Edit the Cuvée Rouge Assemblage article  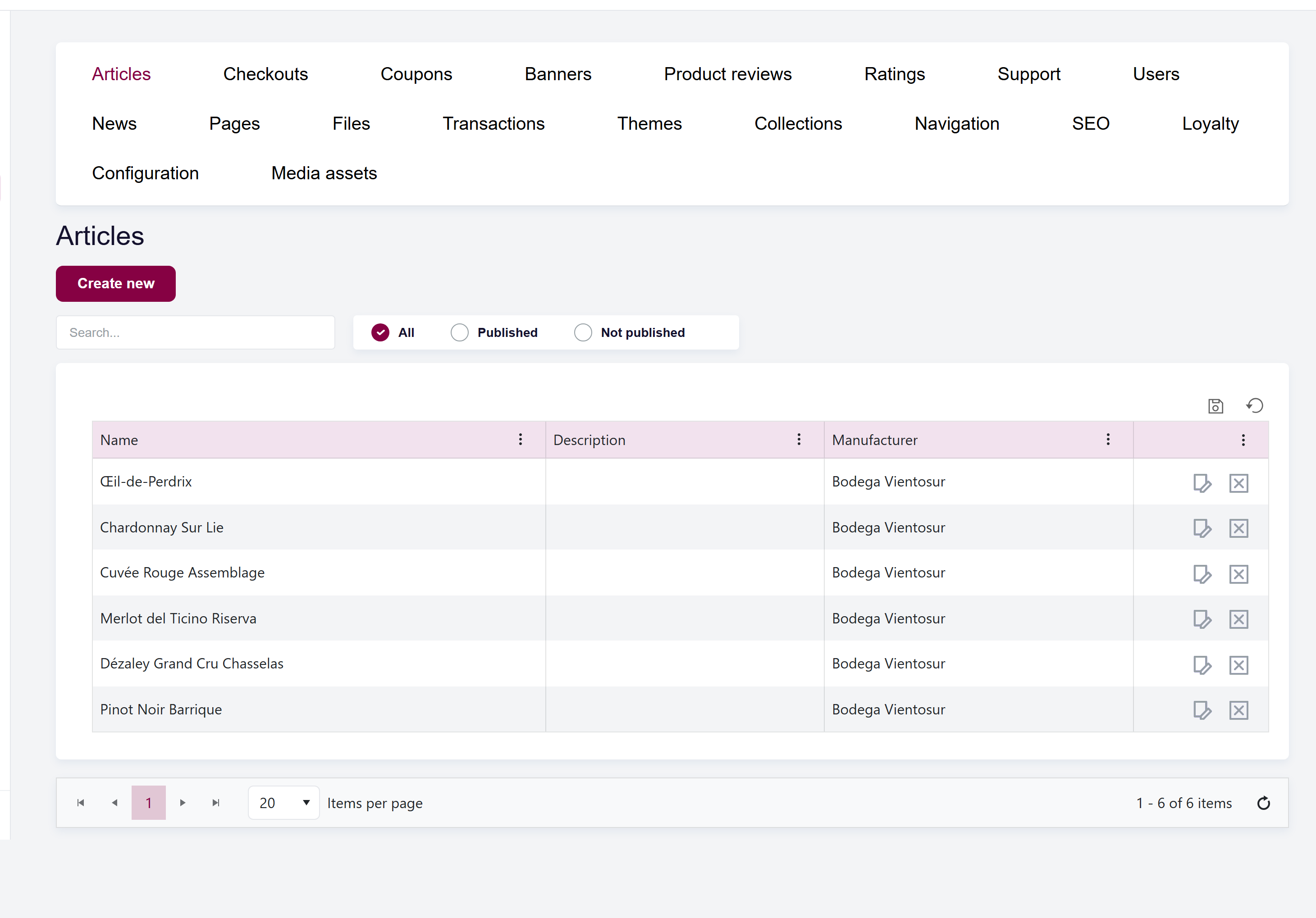1202,574
